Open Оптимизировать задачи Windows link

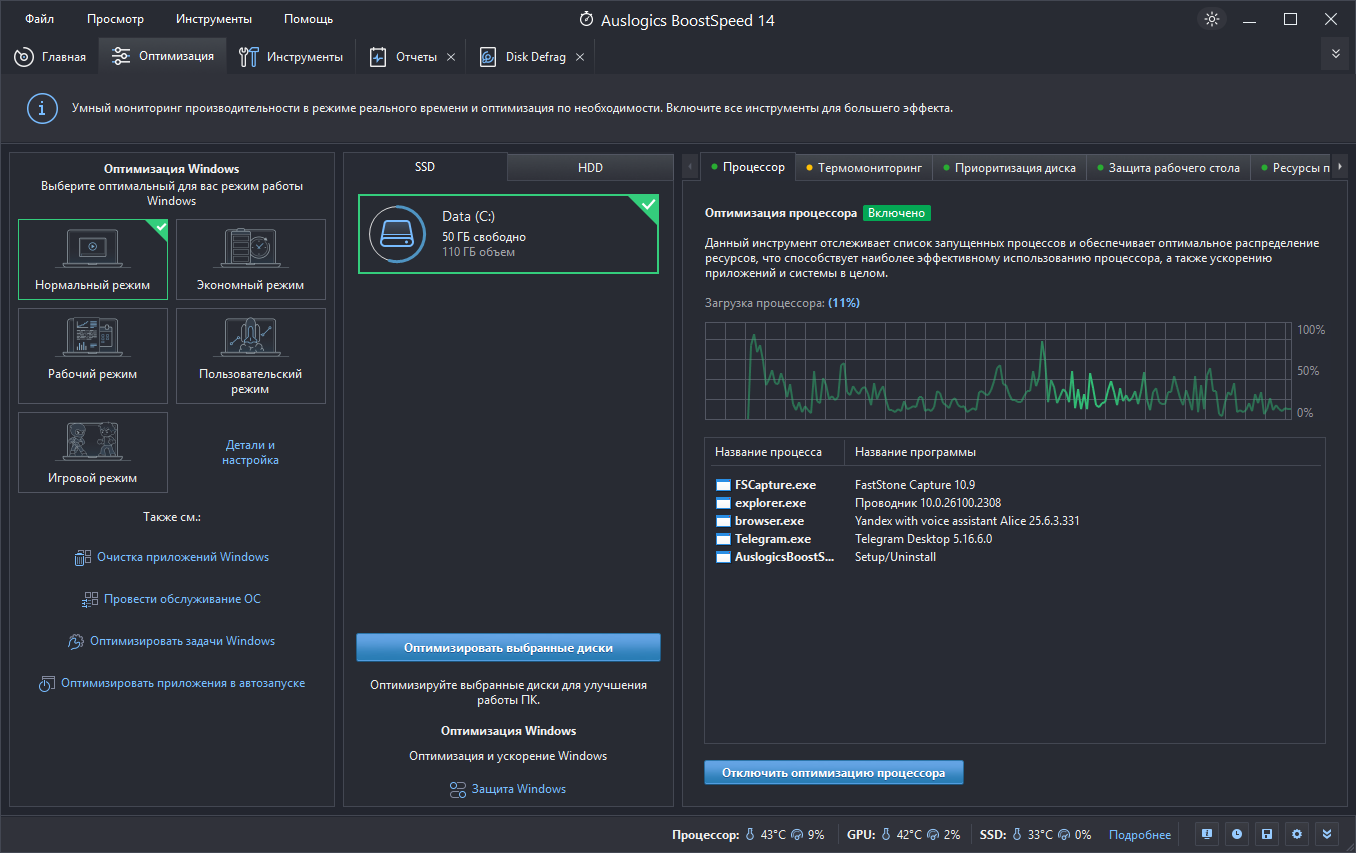182,641
